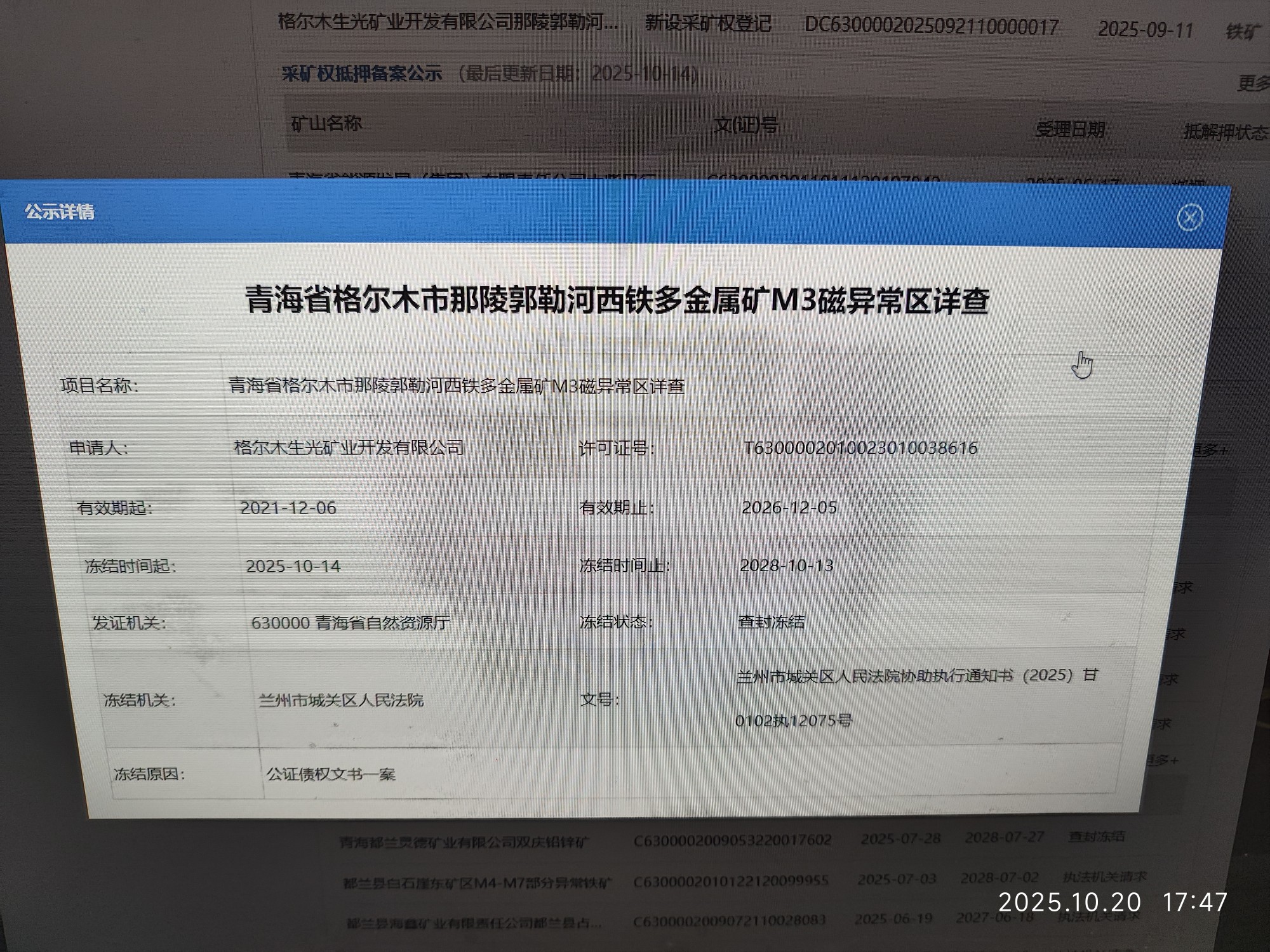Click permit number T6300002010023010038616

(860, 448)
